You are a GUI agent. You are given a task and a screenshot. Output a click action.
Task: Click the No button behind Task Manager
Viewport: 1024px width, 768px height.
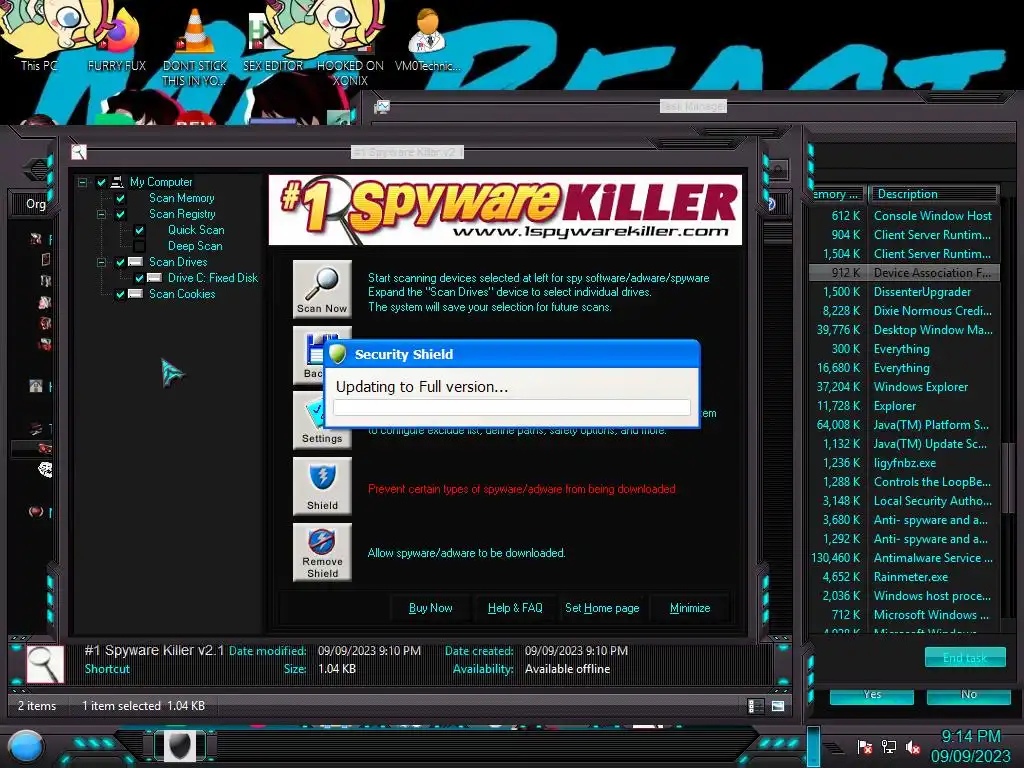point(968,696)
